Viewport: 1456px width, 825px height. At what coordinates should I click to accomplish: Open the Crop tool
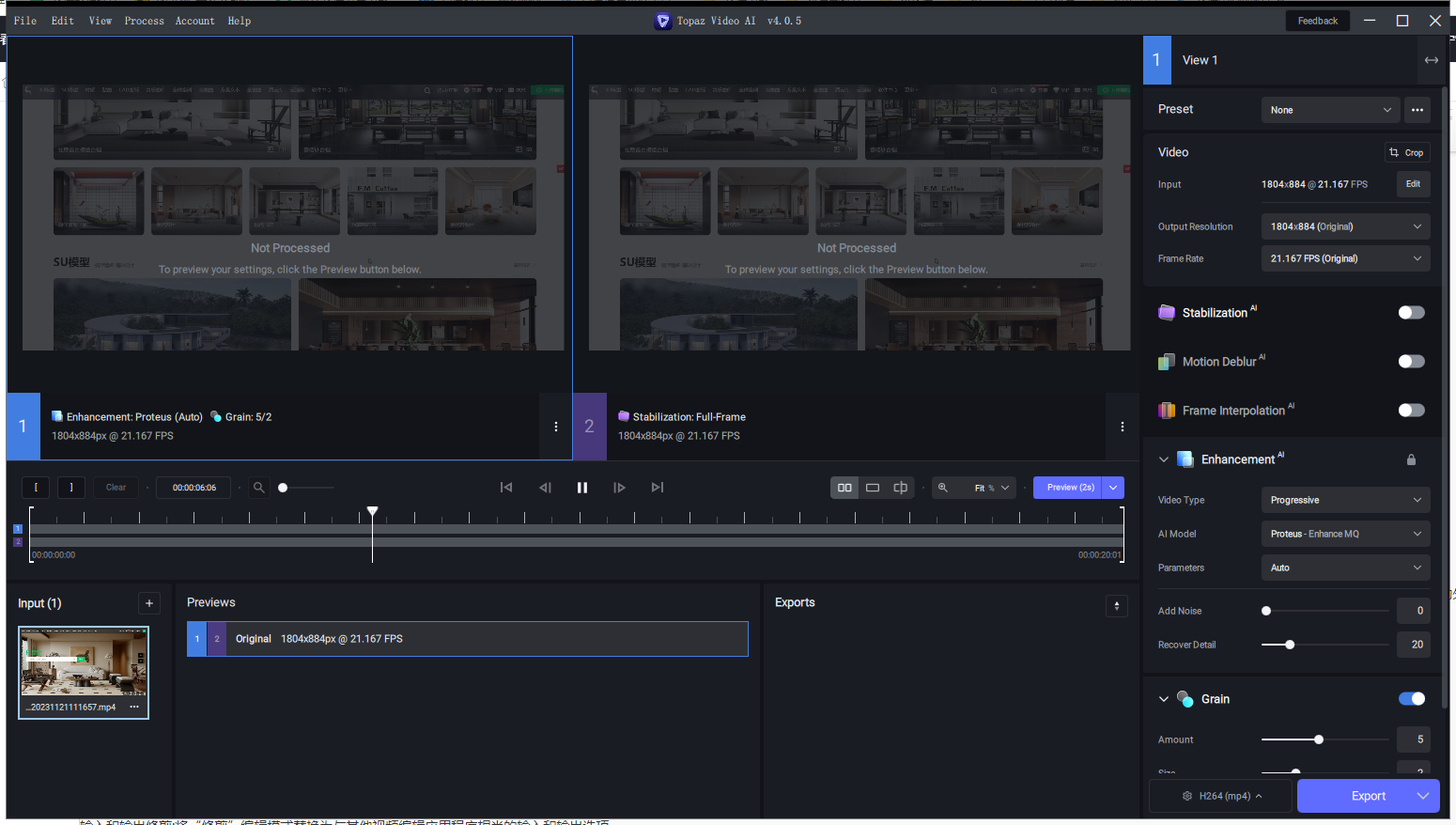1407,152
